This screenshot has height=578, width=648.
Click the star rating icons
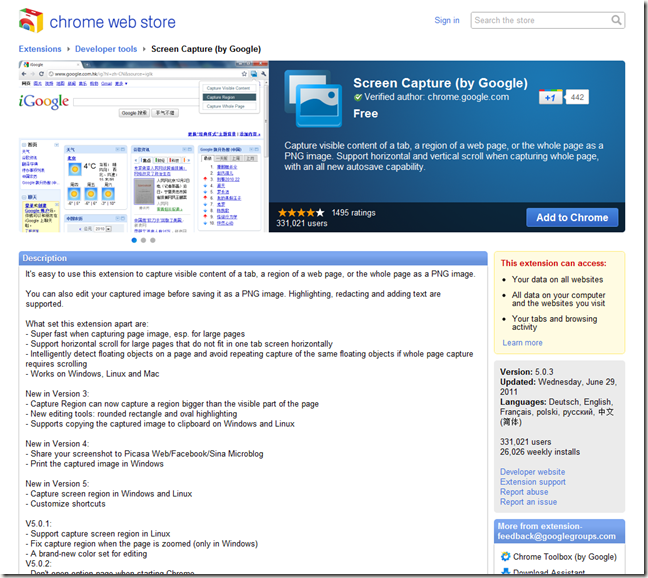(x=301, y=212)
